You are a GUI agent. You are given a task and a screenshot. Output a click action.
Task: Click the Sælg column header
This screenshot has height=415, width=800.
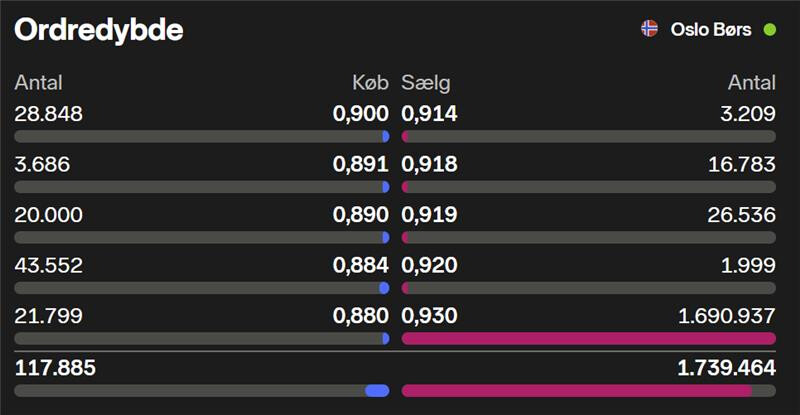point(426,83)
